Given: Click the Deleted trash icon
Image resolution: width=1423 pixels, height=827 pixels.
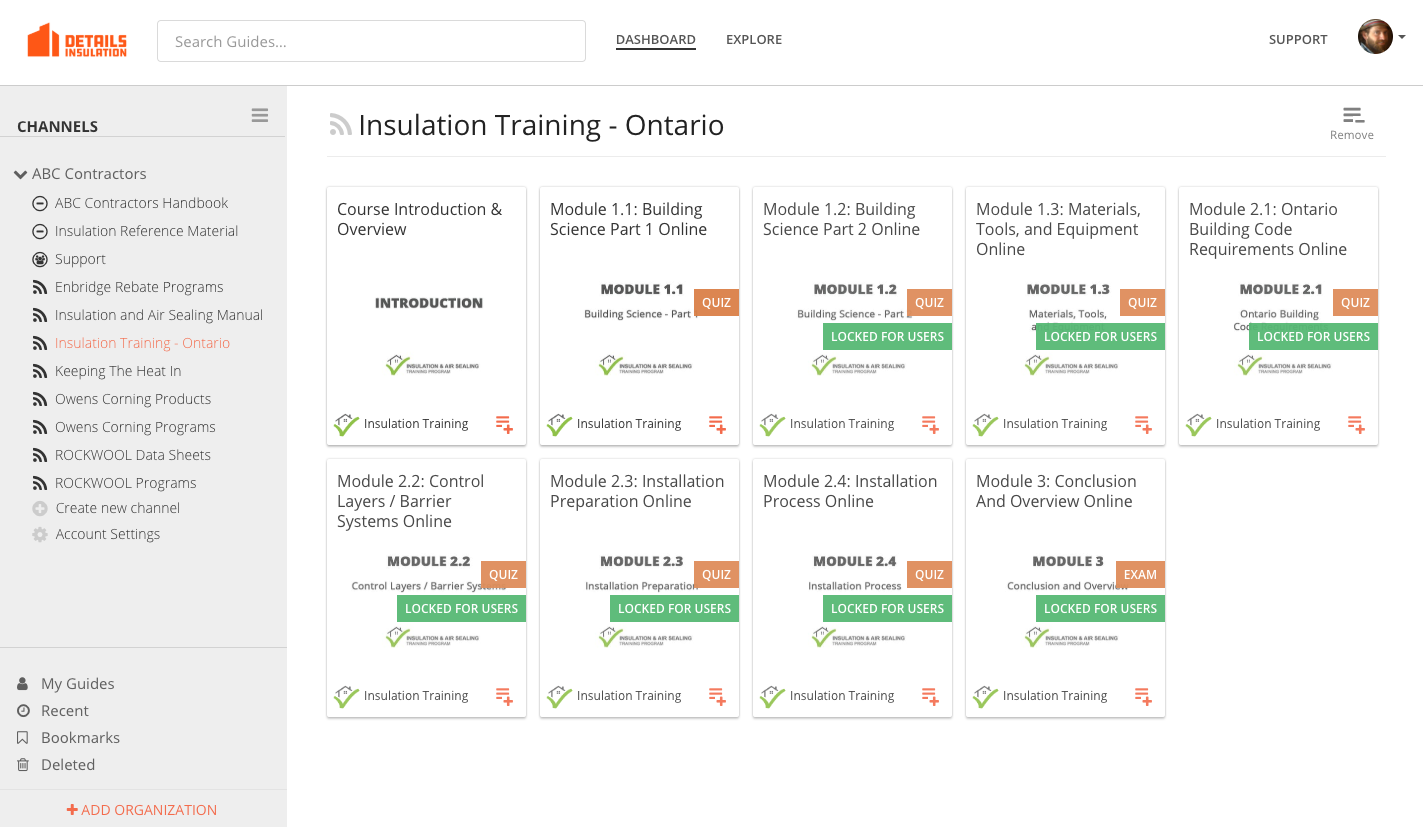Looking at the screenshot, I should click(x=23, y=765).
